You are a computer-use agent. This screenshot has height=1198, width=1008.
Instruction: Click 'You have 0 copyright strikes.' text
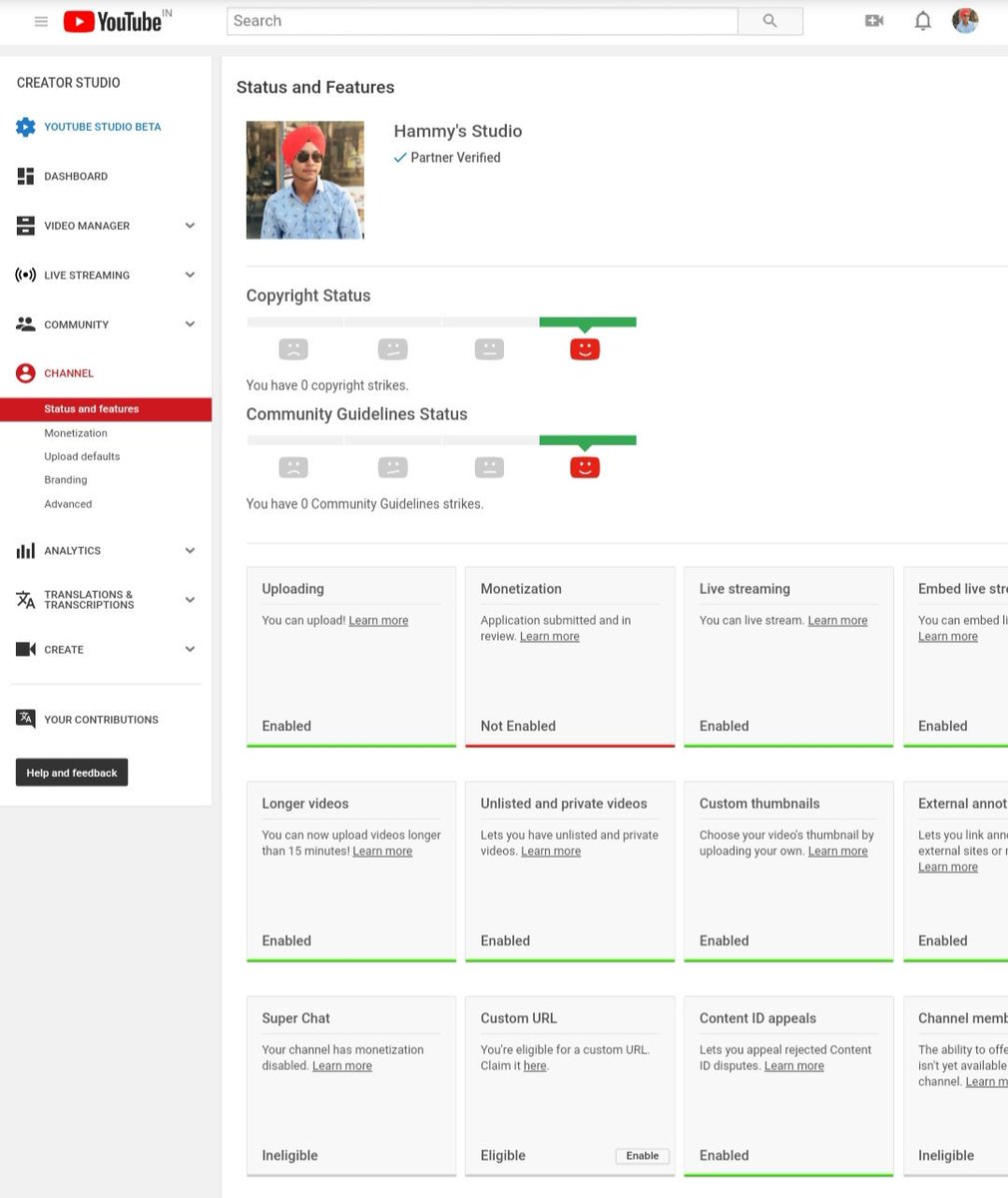pos(327,385)
